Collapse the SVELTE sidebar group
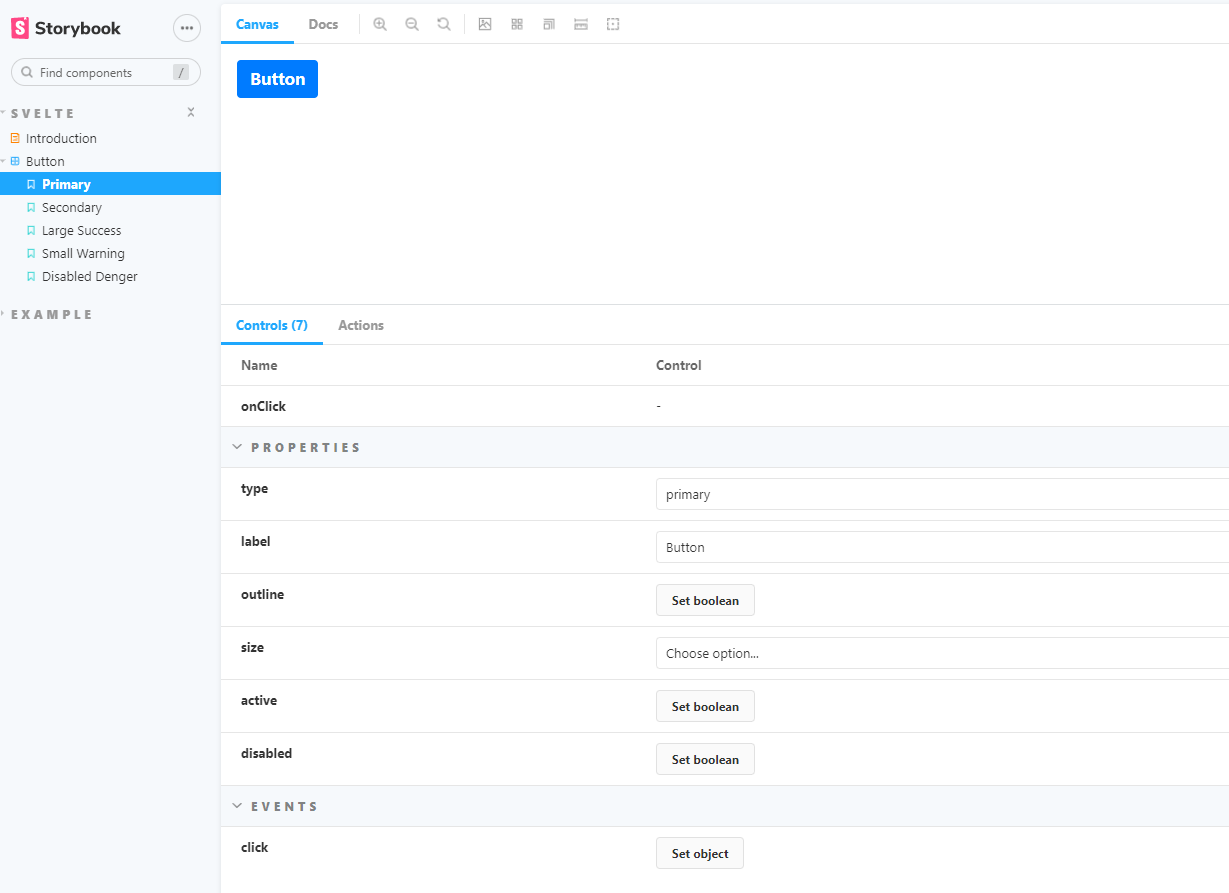The image size is (1229, 893). click(x=42, y=113)
